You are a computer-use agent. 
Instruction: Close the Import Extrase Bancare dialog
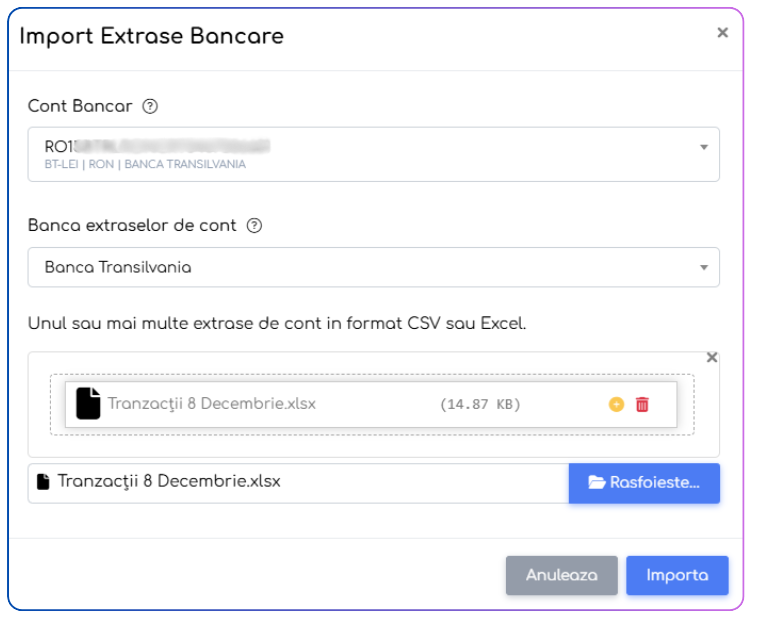(722, 33)
